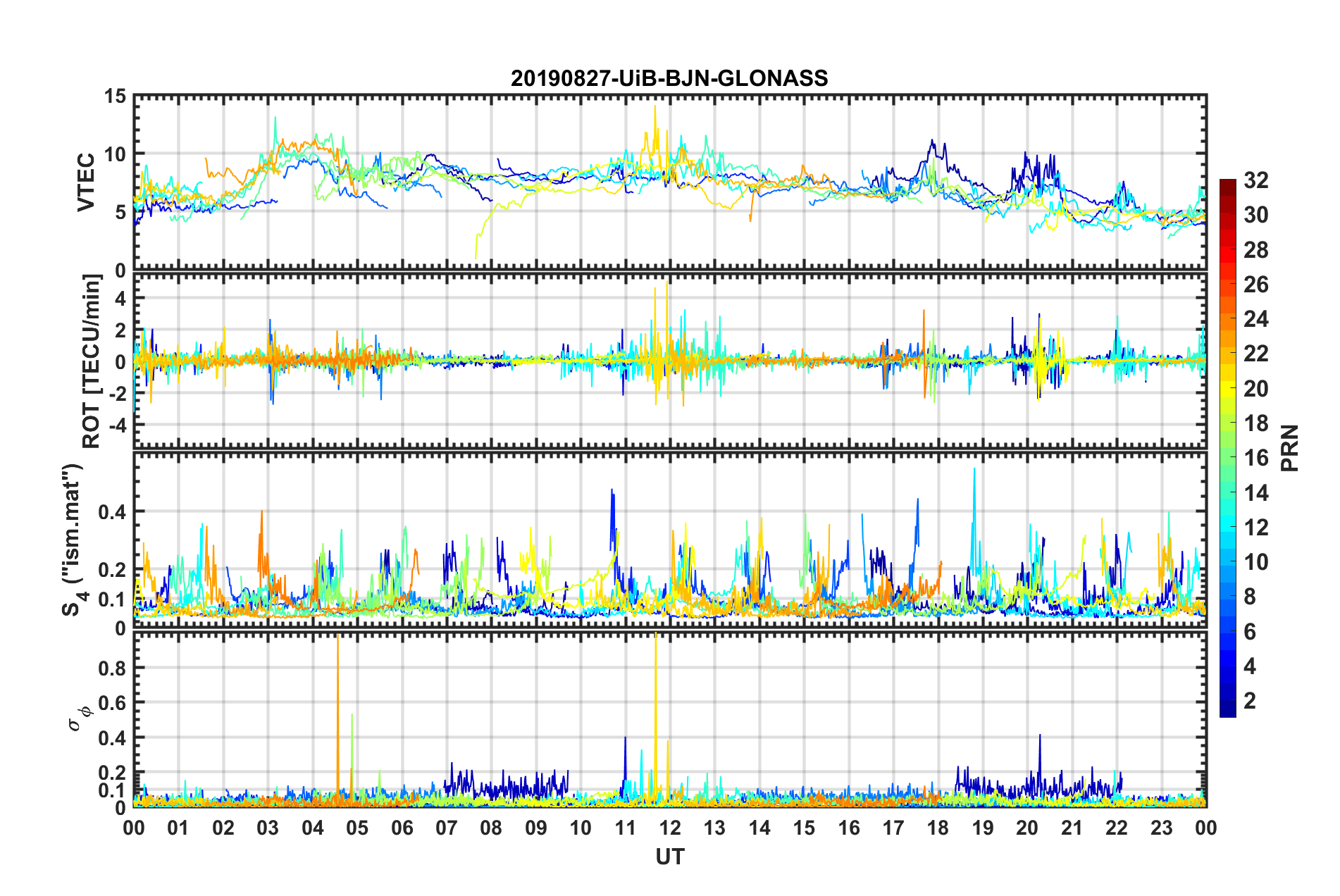Click colorbar tick label 26

1255,285
